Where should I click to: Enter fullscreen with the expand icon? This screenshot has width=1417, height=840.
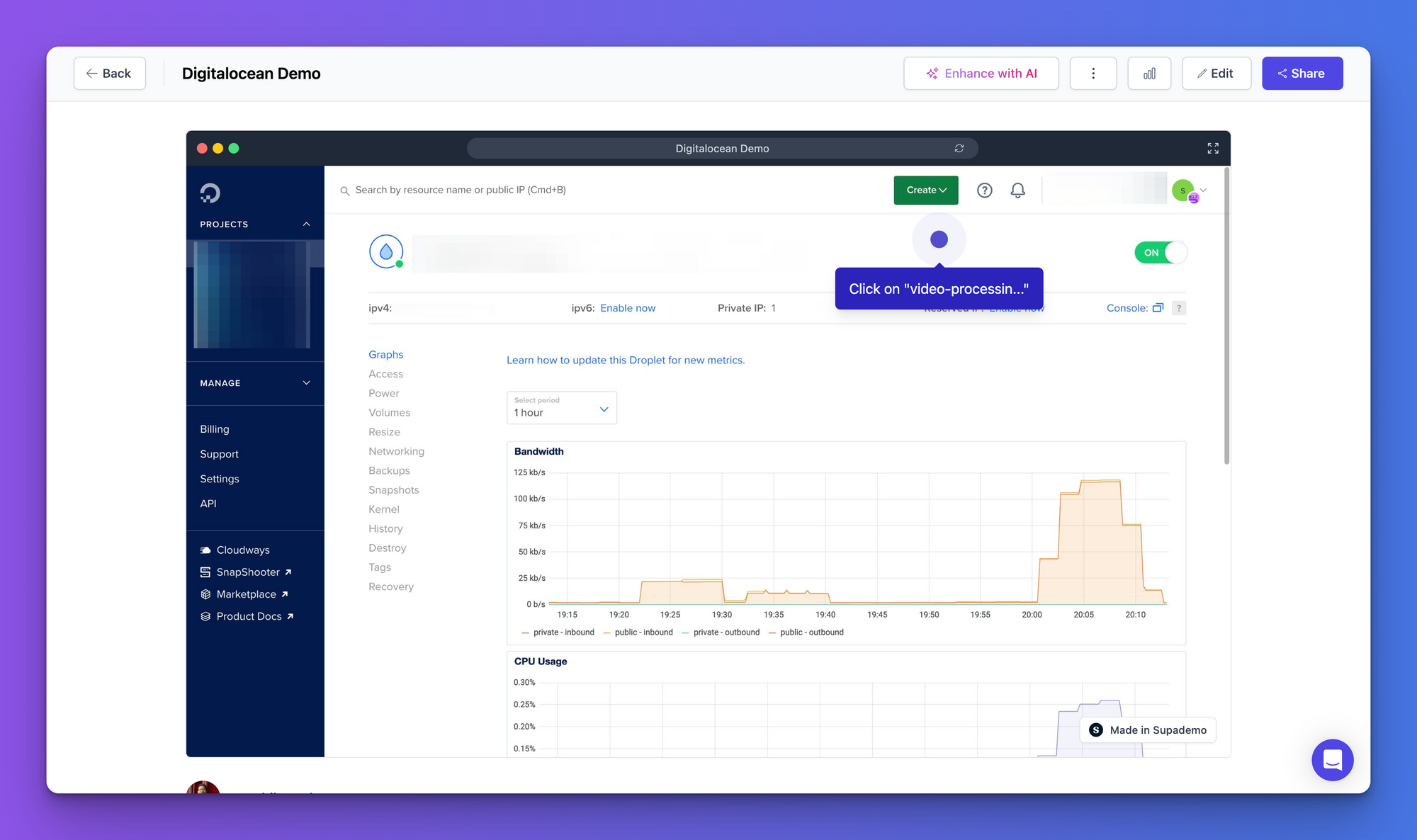click(x=1213, y=148)
